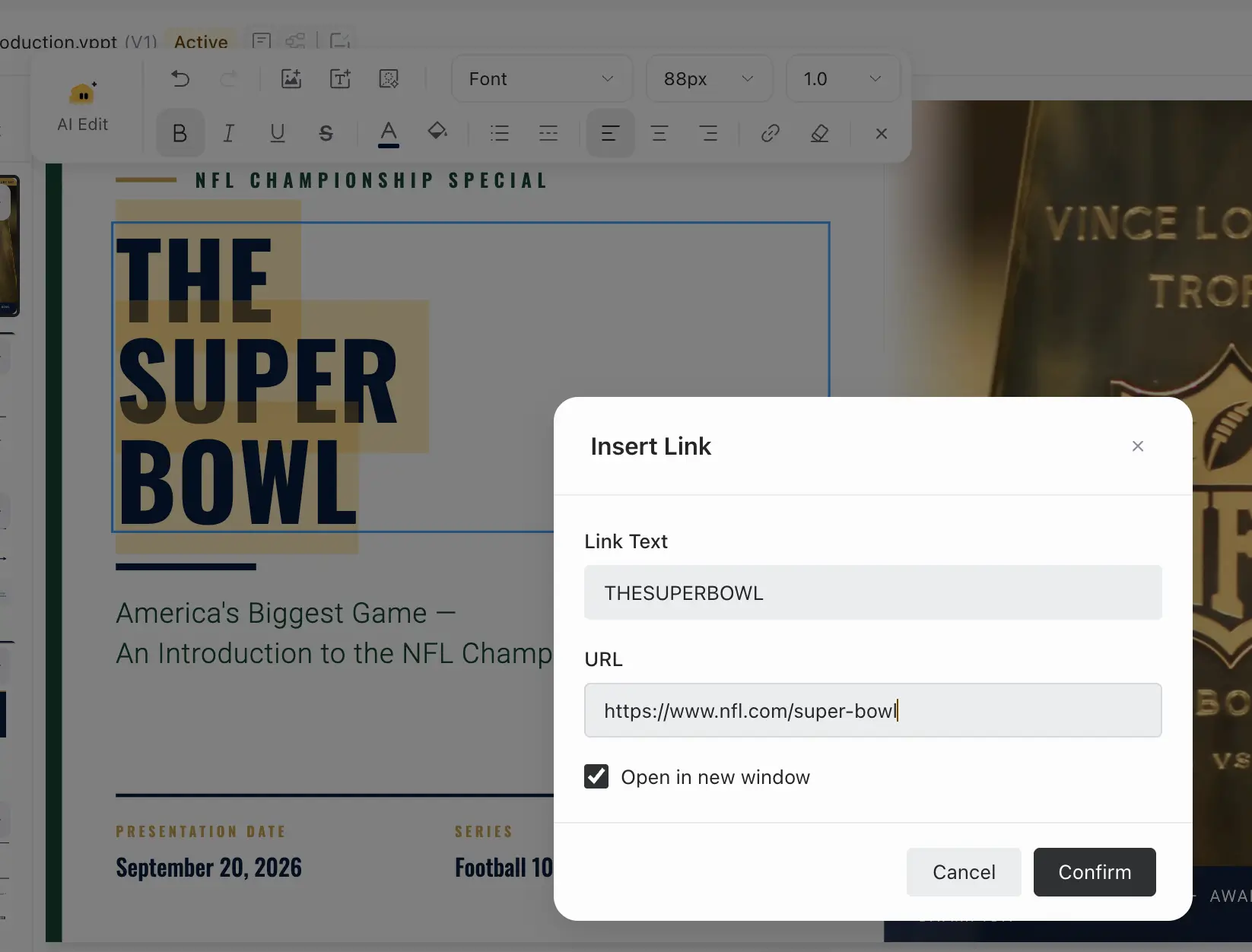1252x952 pixels.
Task: Click the link icon in the toolbar
Action: [x=771, y=133]
